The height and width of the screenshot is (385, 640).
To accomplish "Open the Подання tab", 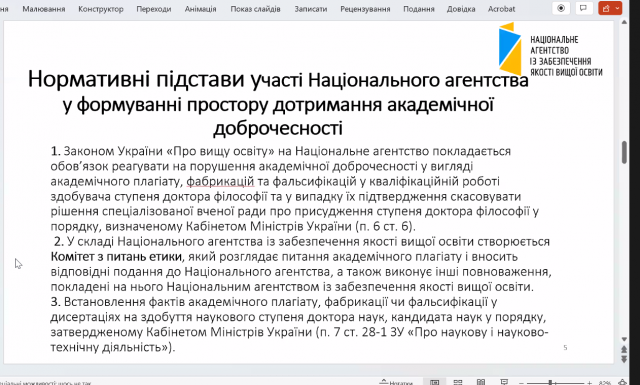I will point(419,9).
